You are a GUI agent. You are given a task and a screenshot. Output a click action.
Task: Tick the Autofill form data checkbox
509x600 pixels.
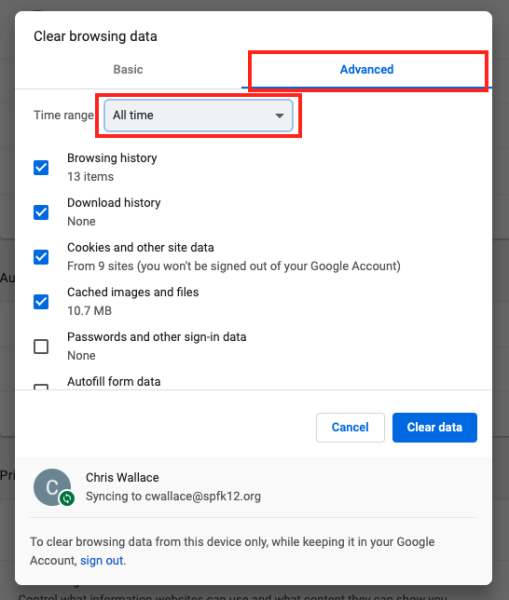click(x=41, y=387)
